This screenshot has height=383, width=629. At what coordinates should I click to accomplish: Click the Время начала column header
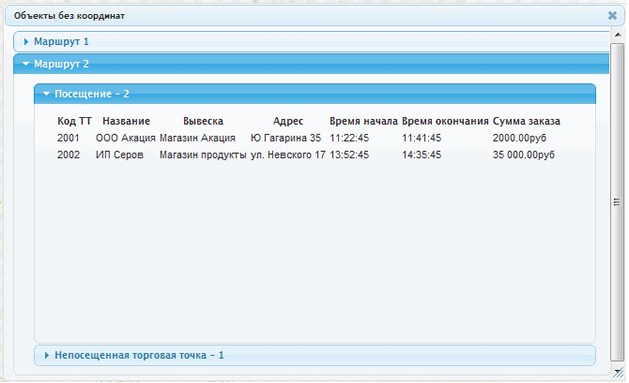363,121
